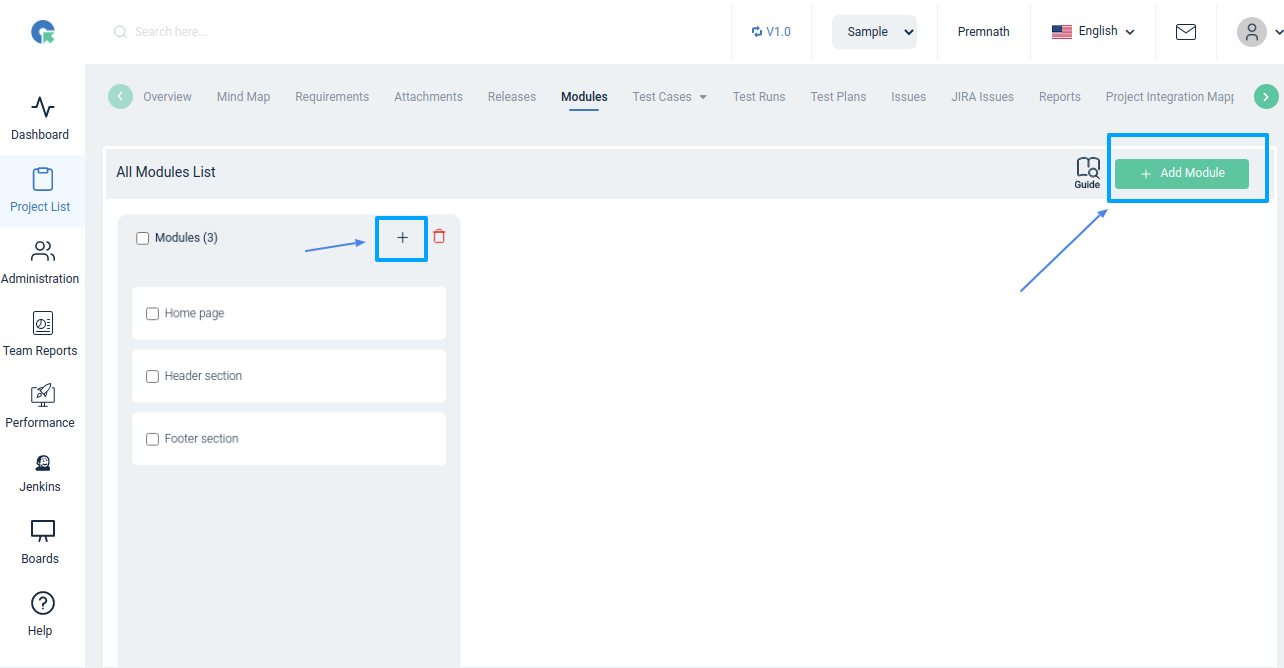Toggle the Modules (3) select-all checkbox
The image size is (1284, 668).
click(143, 238)
